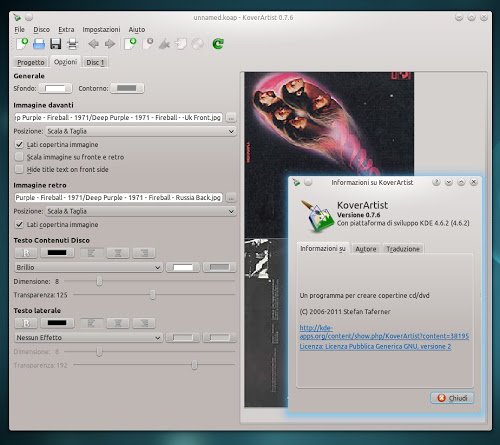Viewport: 500px width, 445px height.
Task: Open the Autore tab in About dialog
Action: tap(366, 249)
